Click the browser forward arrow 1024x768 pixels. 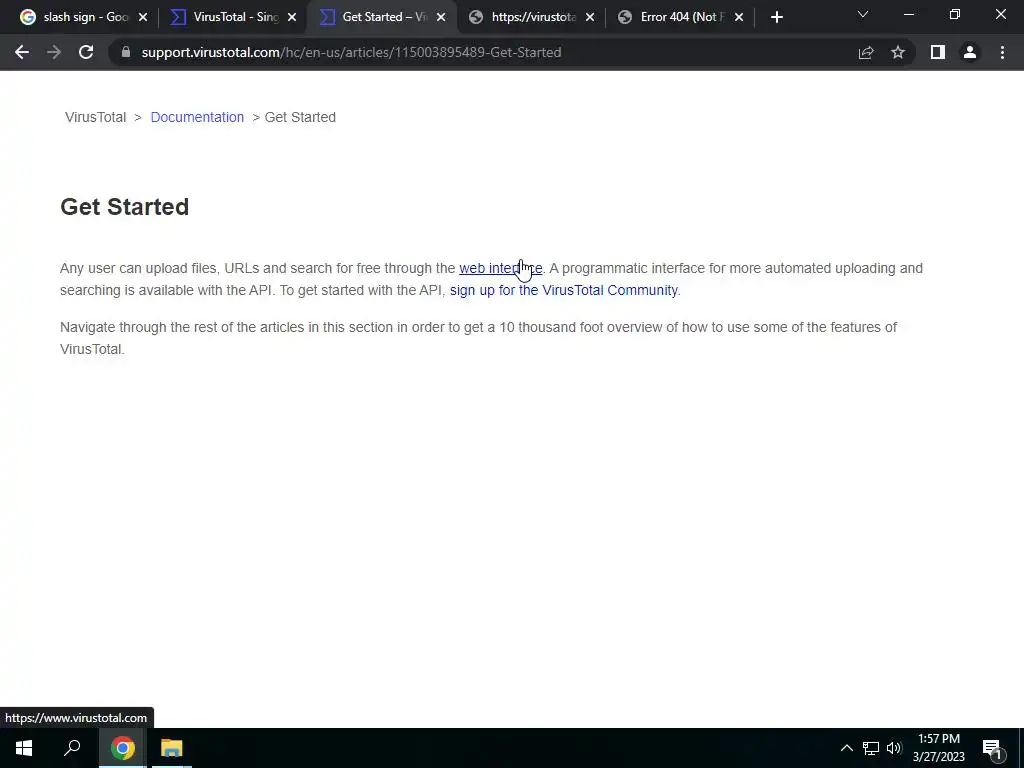[x=54, y=52]
